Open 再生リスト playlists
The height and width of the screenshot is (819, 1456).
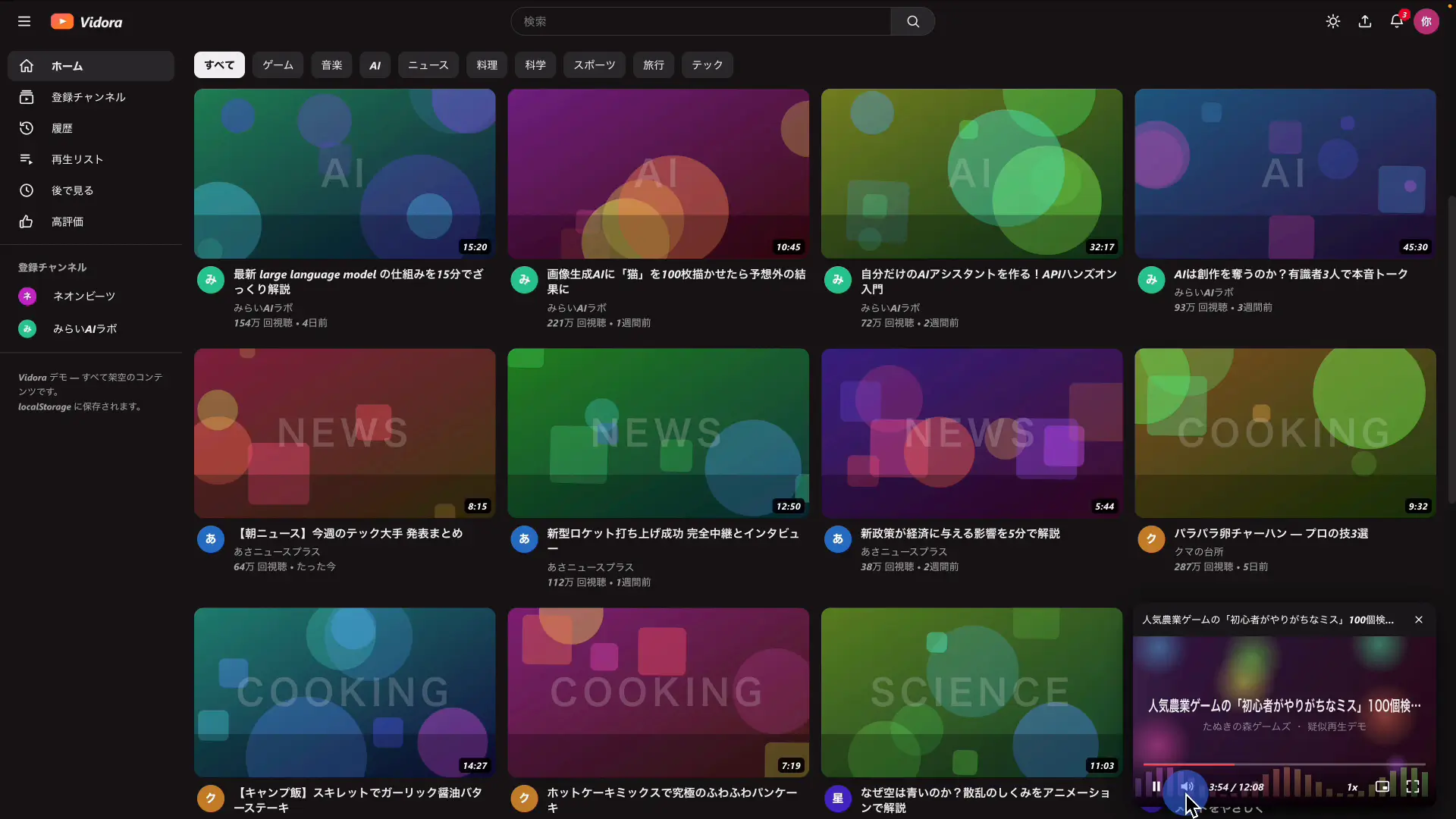click(x=91, y=159)
